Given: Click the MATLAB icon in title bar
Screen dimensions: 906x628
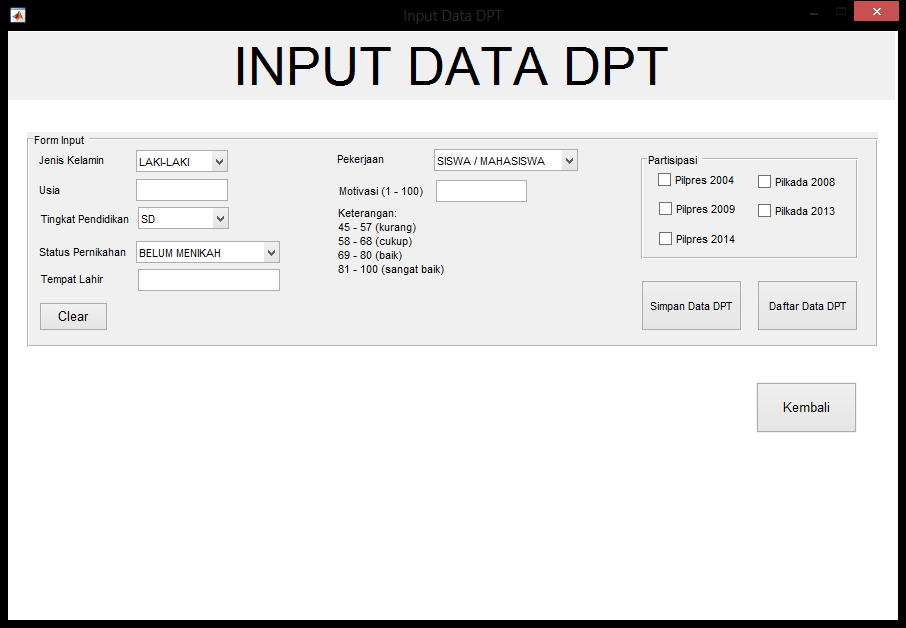Looking at the screenshot, I should click(17, 15).
